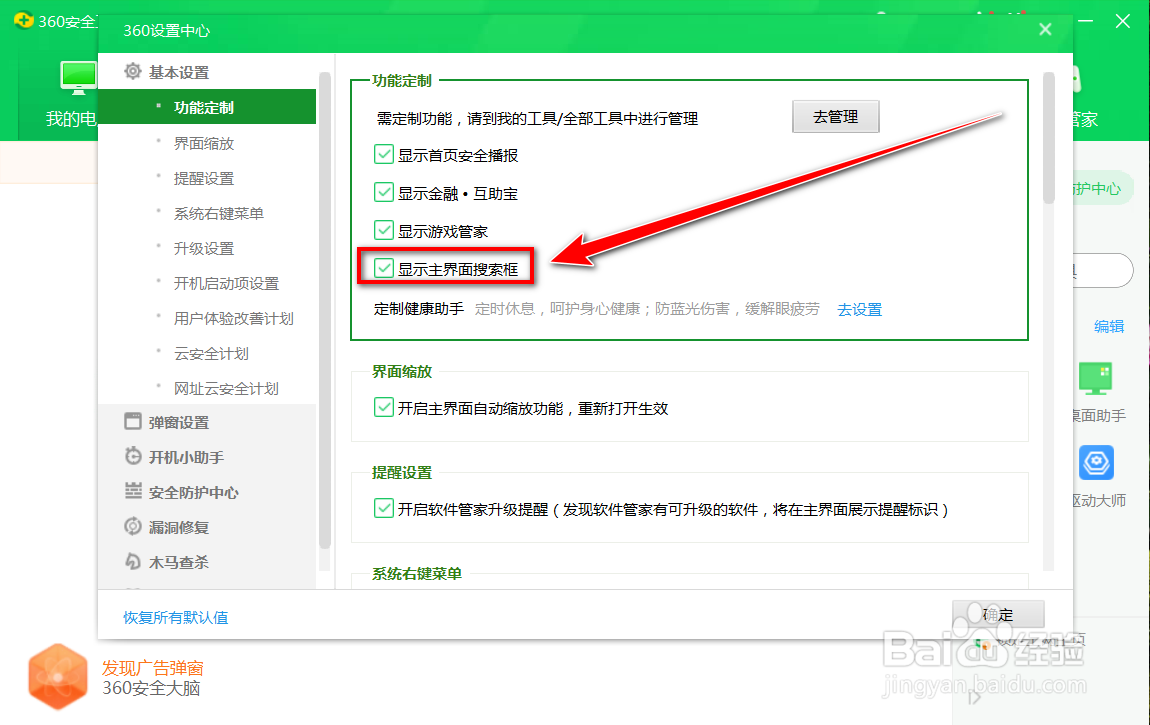This screenshot has width=1150, height=725.
Task: Click the 360 logo in main window
Action: (23, 20)
